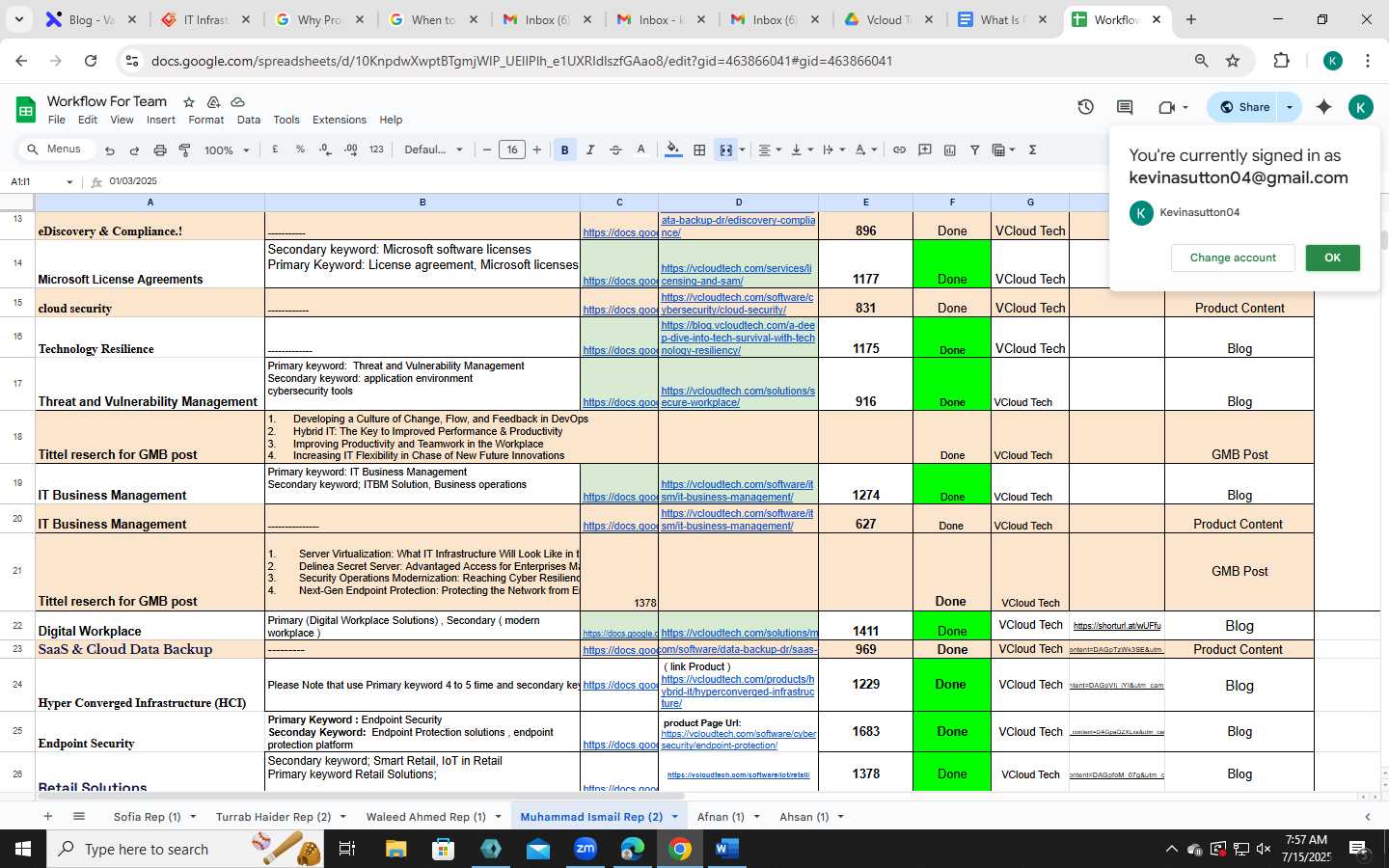
Task: Check the cloud save status icon
Action: (238, 101)
